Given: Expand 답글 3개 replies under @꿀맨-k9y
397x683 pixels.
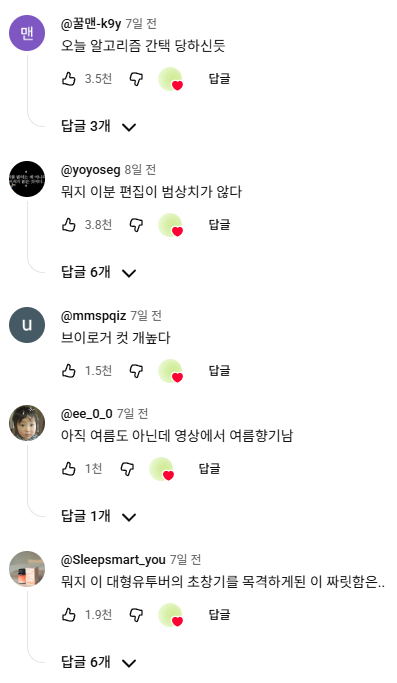Looking at the screenshot, I should click(98, 126).
